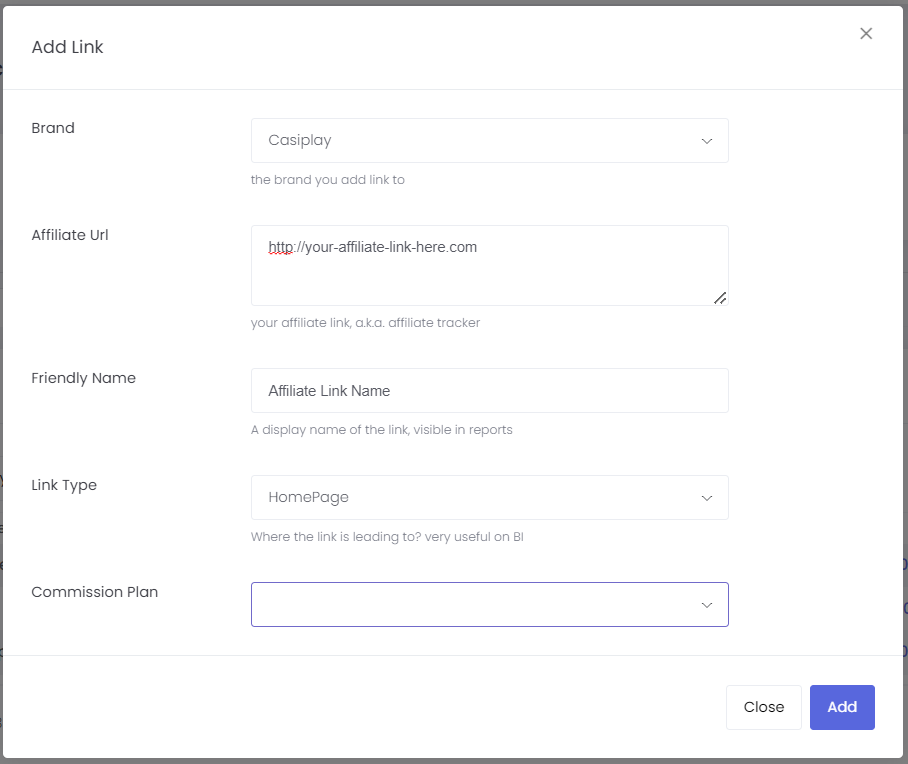Click the Friendly Name field label
The width and height of the screenshot is (908, 764).
pos(83,378)
